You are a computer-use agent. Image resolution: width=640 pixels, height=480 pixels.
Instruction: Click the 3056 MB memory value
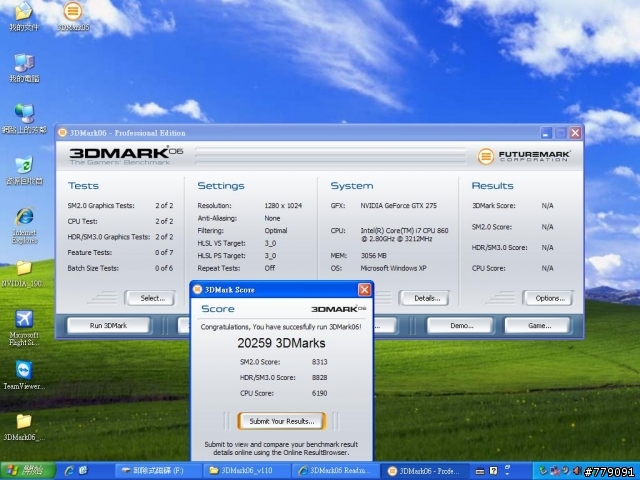(x=373, y=256)
